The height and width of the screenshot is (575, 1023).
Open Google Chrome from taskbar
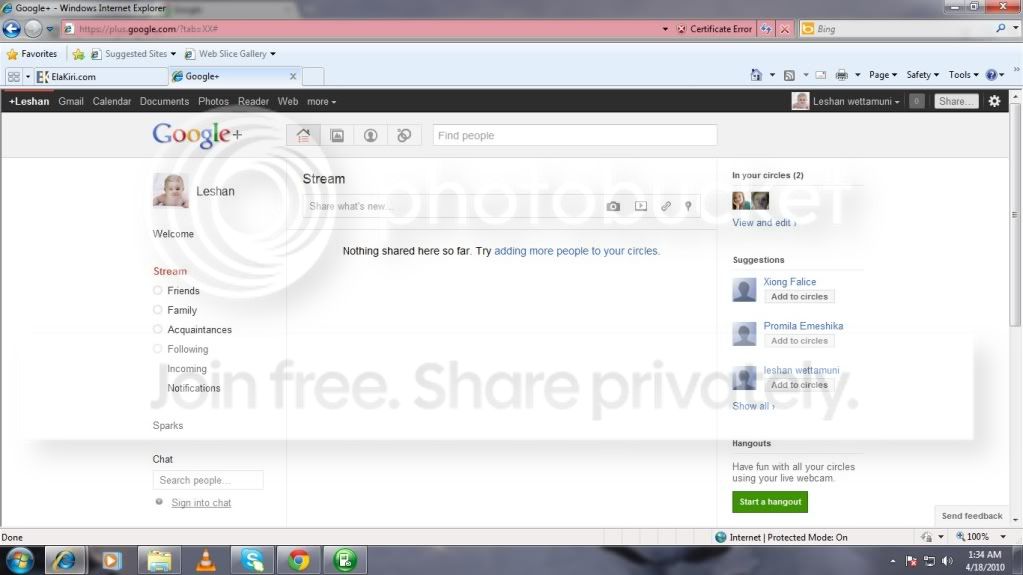pyautogui.click(x=299, y=561)
